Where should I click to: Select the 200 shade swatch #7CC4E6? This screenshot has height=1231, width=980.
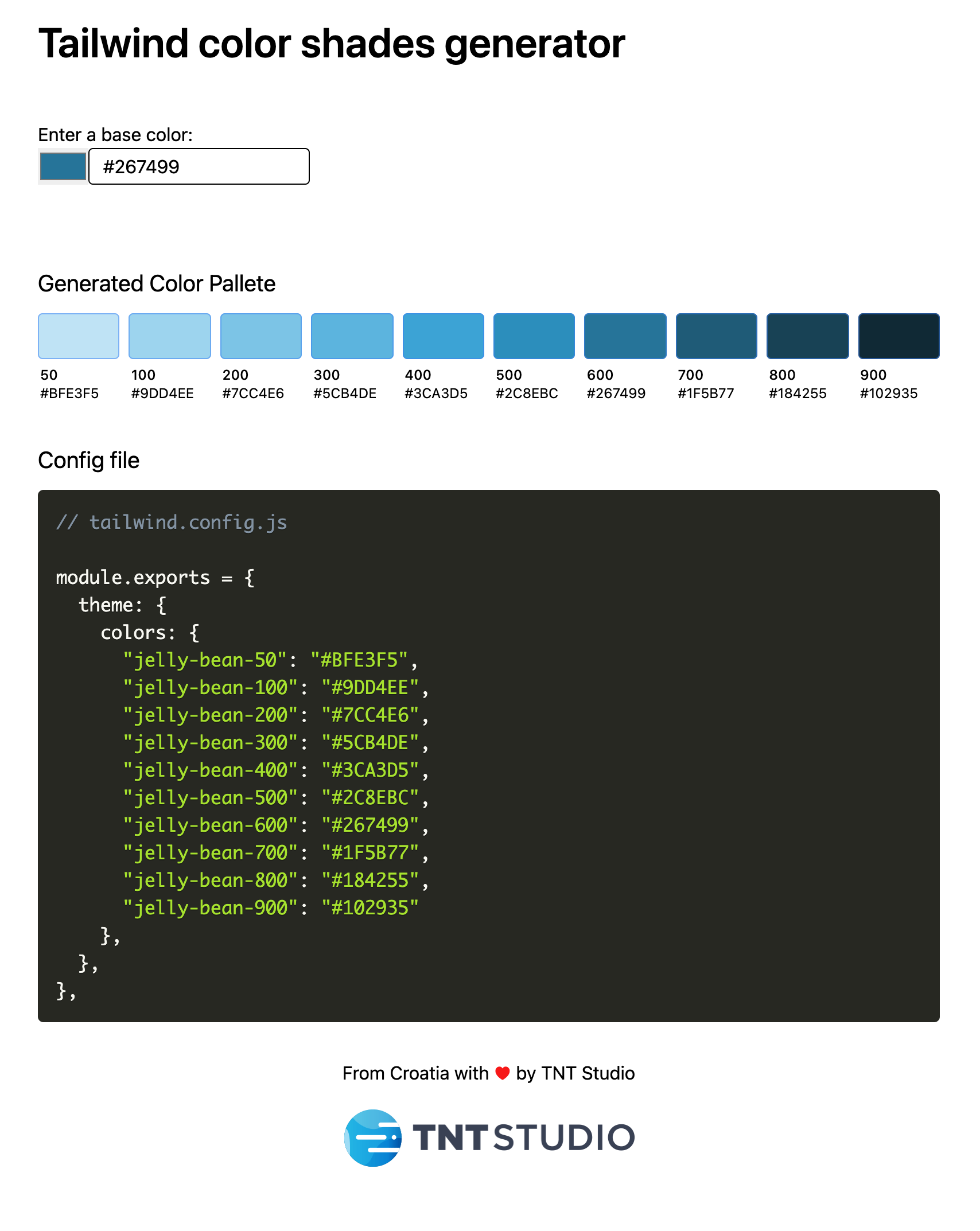coord(260,336)
